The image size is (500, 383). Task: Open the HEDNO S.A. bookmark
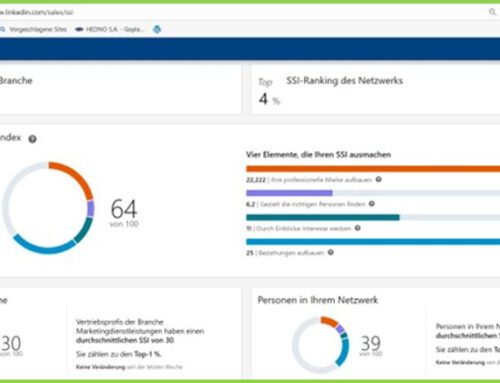click(x=110, y=29)
